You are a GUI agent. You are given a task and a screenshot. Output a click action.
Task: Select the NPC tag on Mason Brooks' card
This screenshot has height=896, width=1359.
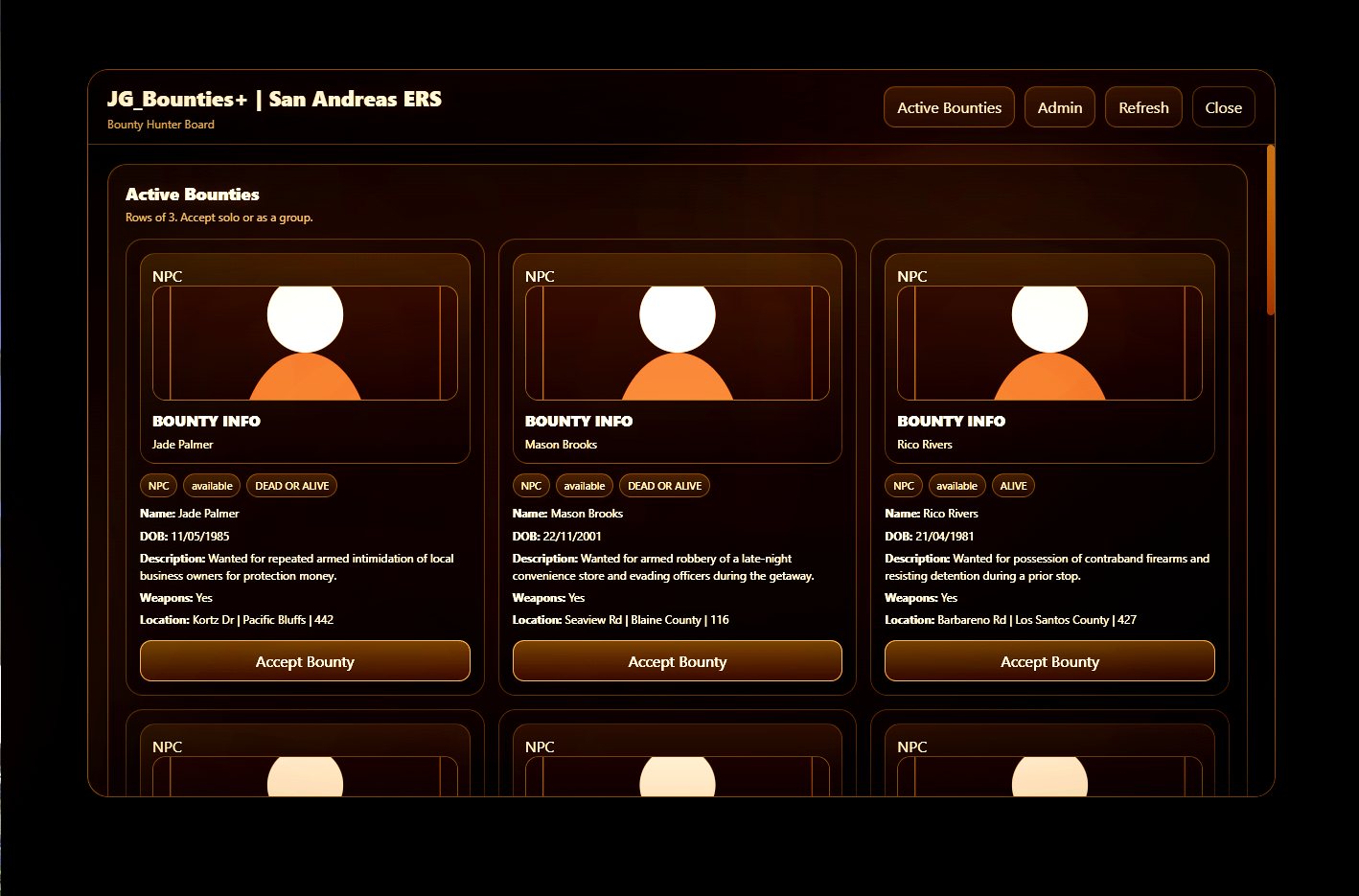[531, 486]
